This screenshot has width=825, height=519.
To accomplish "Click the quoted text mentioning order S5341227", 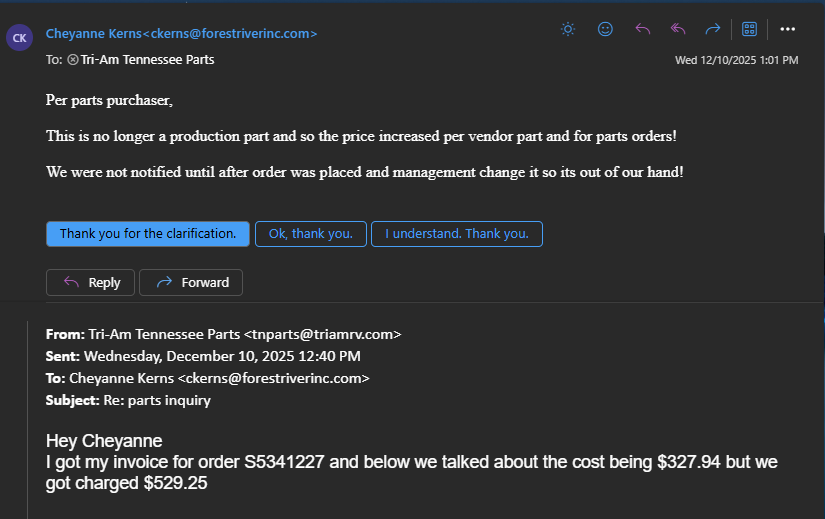I will tap(411, 472).
